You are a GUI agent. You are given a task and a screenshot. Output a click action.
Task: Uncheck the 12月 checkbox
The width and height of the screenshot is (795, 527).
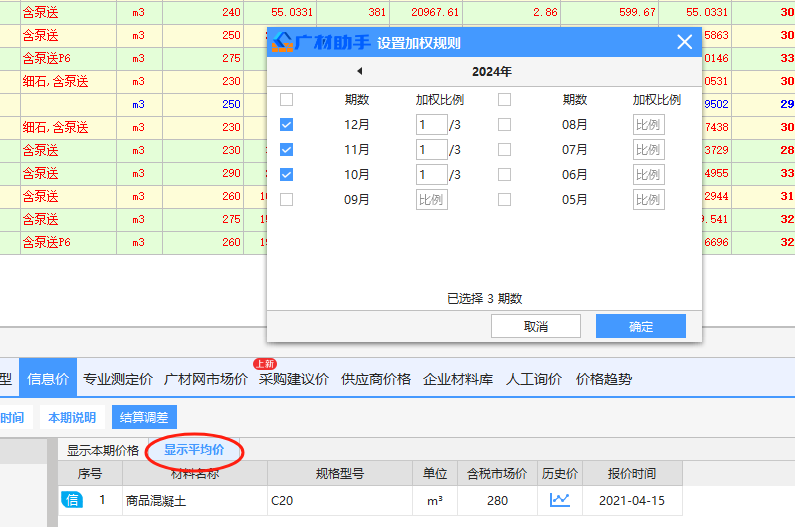click(286, 124)
